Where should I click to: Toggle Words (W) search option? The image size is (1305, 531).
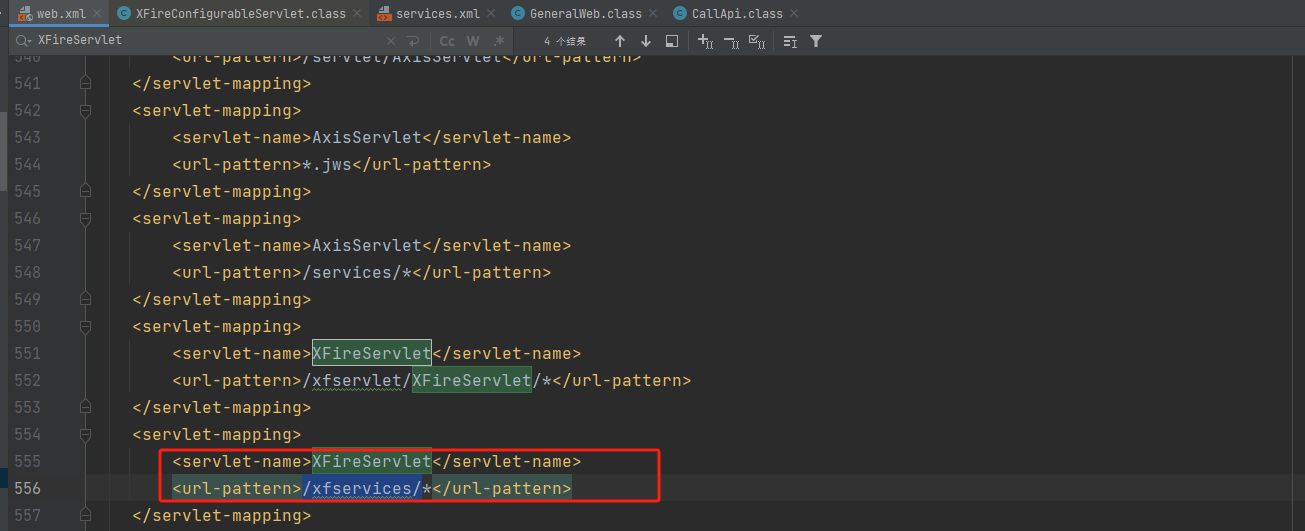[473, 41]
